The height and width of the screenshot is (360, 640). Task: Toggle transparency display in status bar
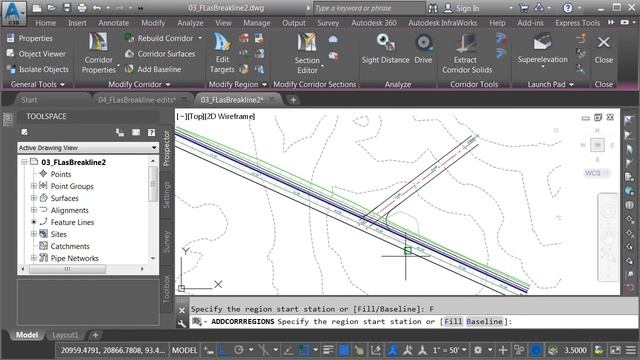(344, 350)
